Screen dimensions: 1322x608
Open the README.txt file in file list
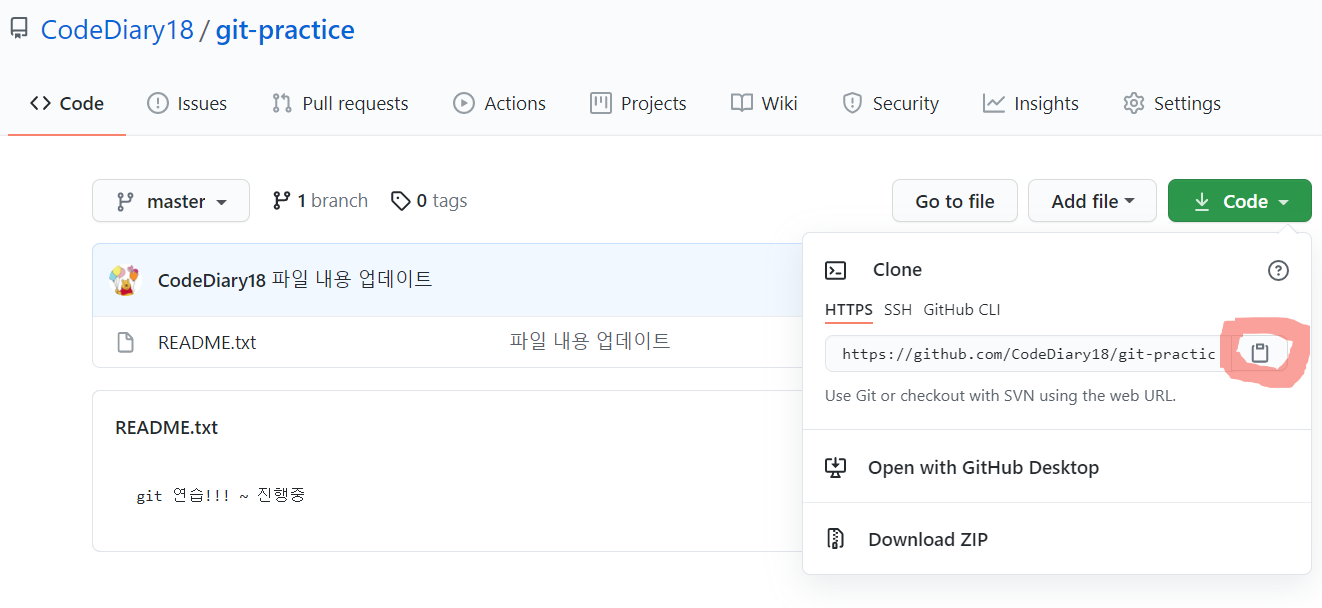pyautogui.click(x=207, y=342)
